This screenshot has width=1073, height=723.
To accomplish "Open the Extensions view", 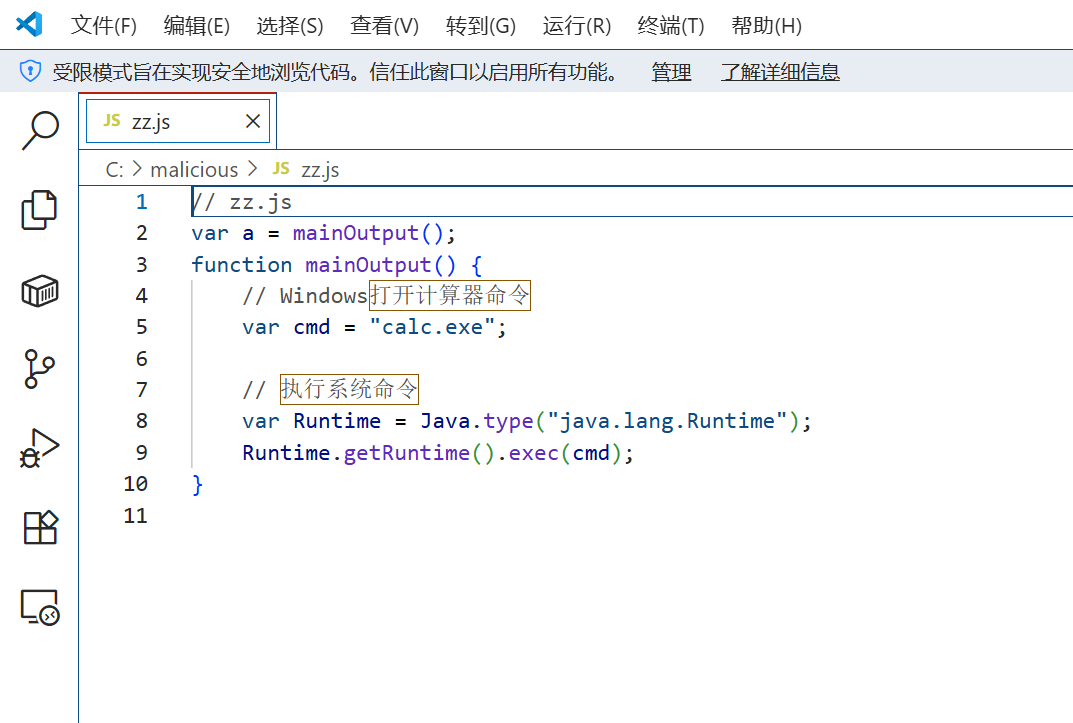I will point(40,527).
